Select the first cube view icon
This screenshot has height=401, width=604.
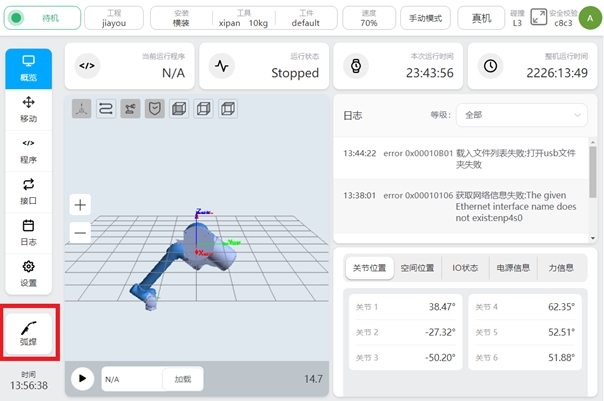(179, 109)
